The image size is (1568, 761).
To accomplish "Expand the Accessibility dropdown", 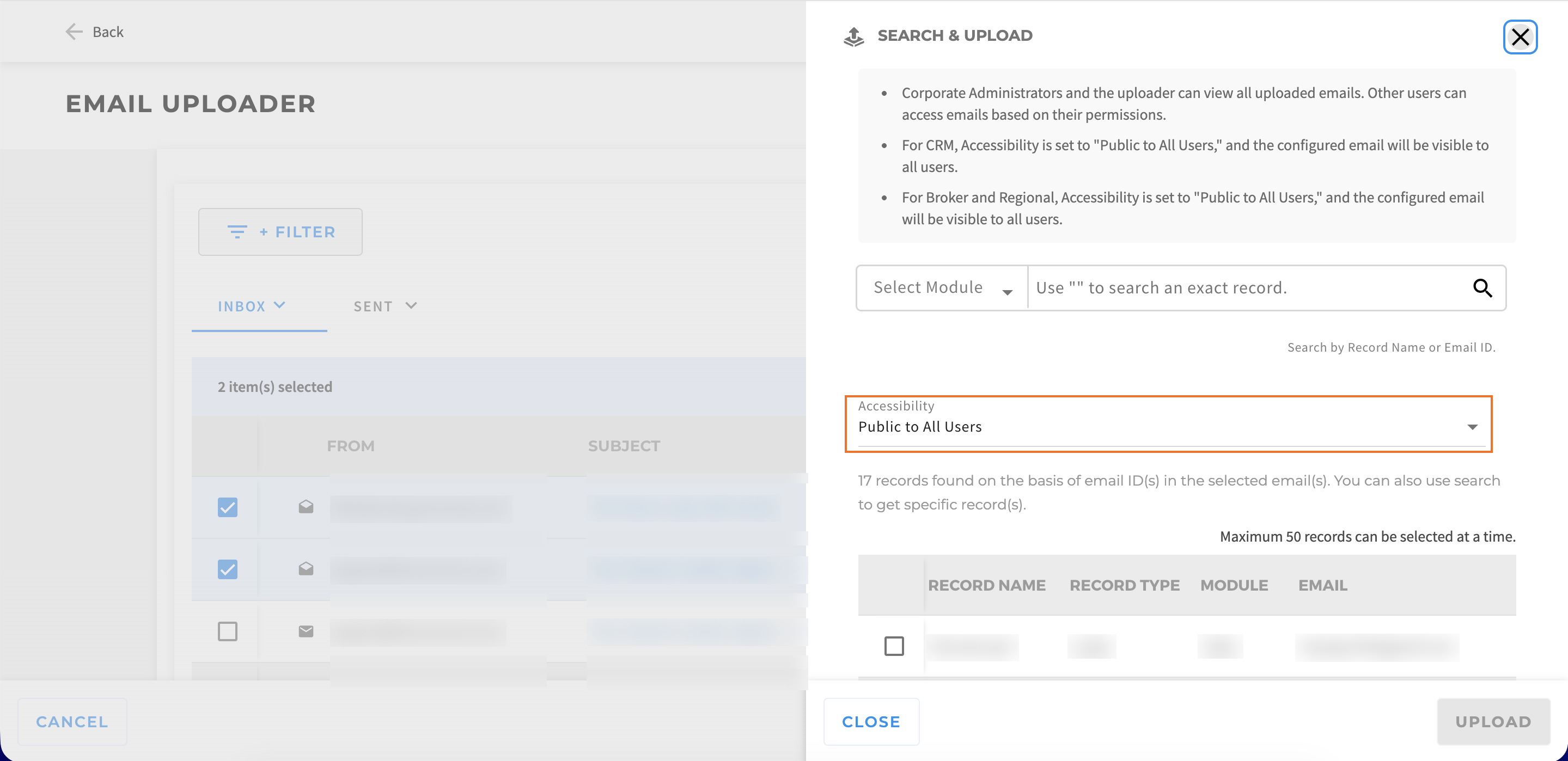I will coord(1168,424).
